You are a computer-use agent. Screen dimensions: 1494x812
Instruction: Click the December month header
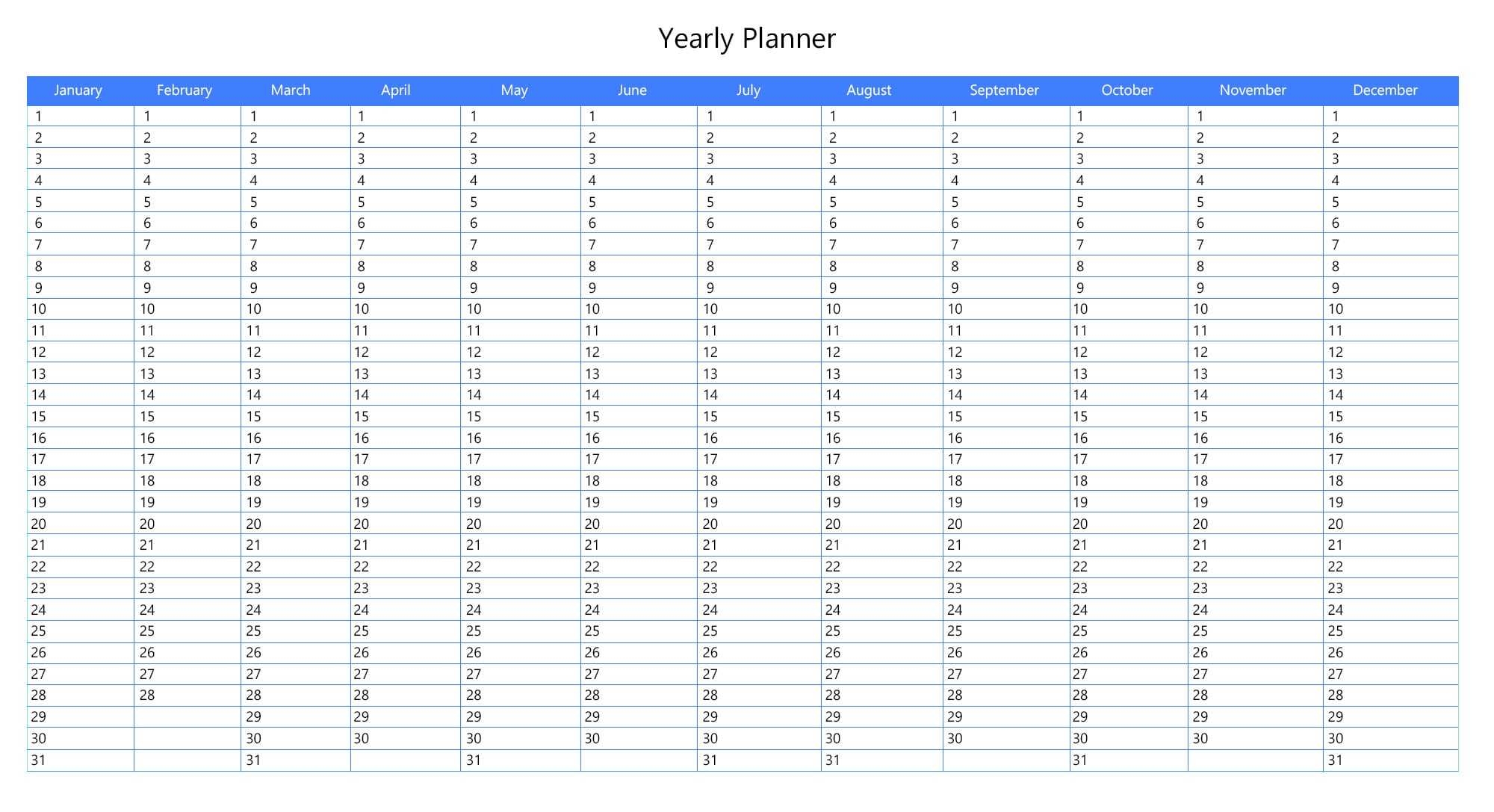1385,90
